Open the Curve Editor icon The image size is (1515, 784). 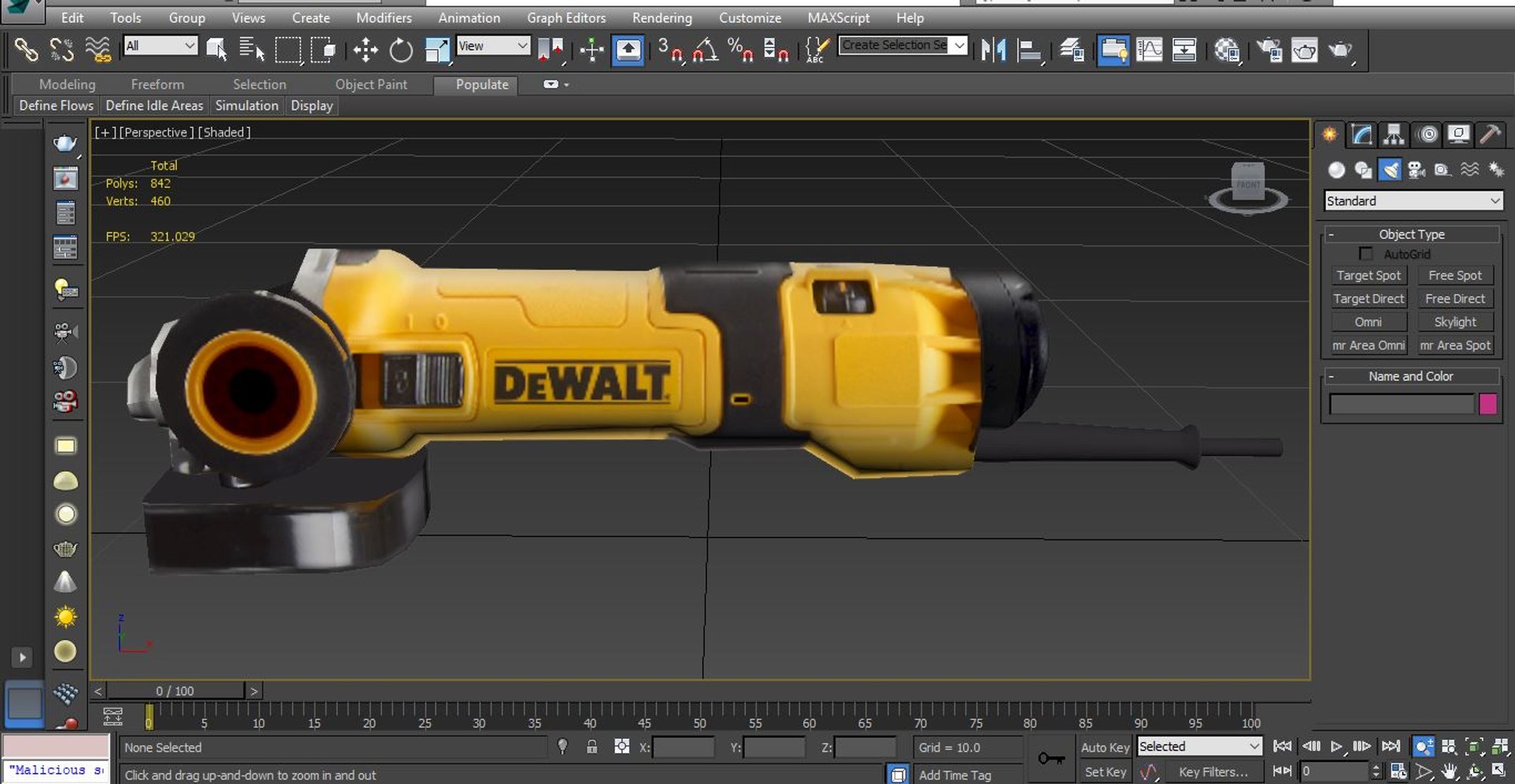(1149, 50)
